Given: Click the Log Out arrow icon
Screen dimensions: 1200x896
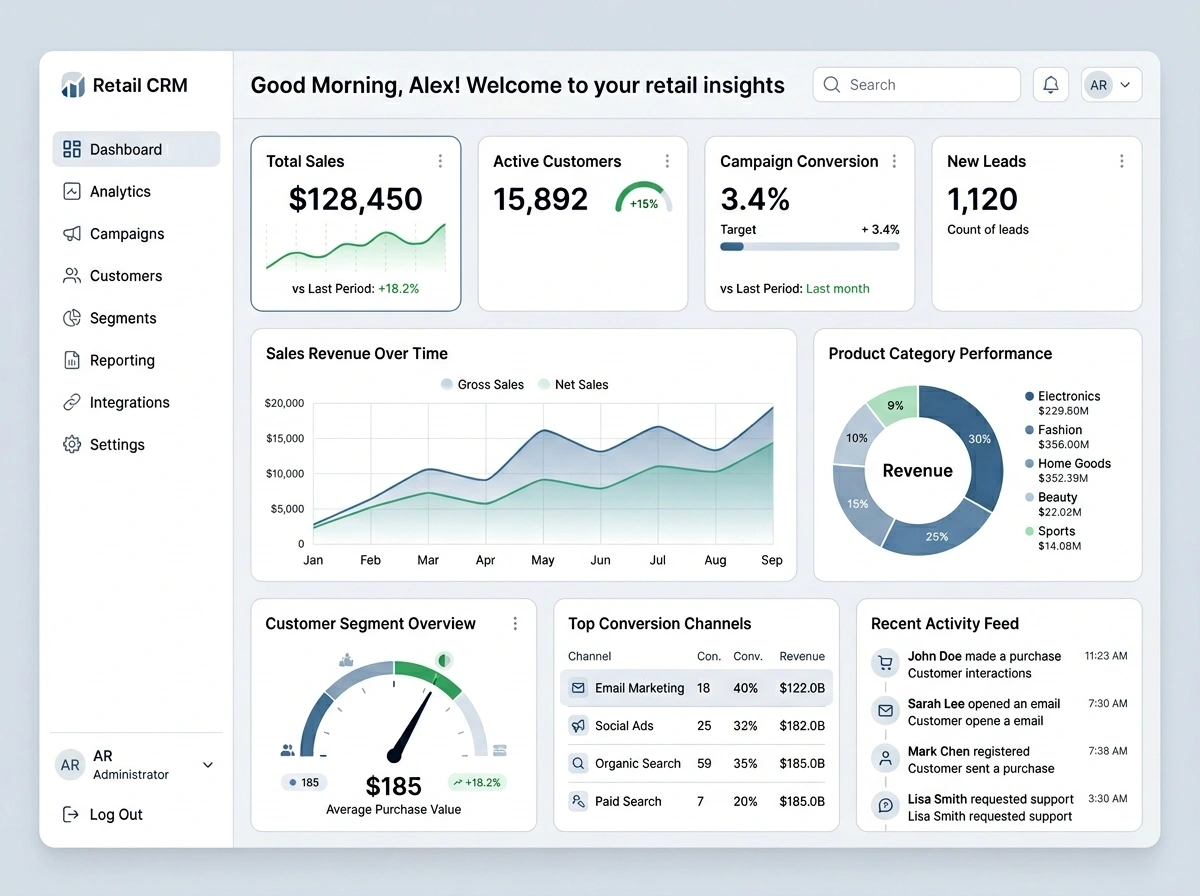Looking at the screenshot, I should (71, 814).
